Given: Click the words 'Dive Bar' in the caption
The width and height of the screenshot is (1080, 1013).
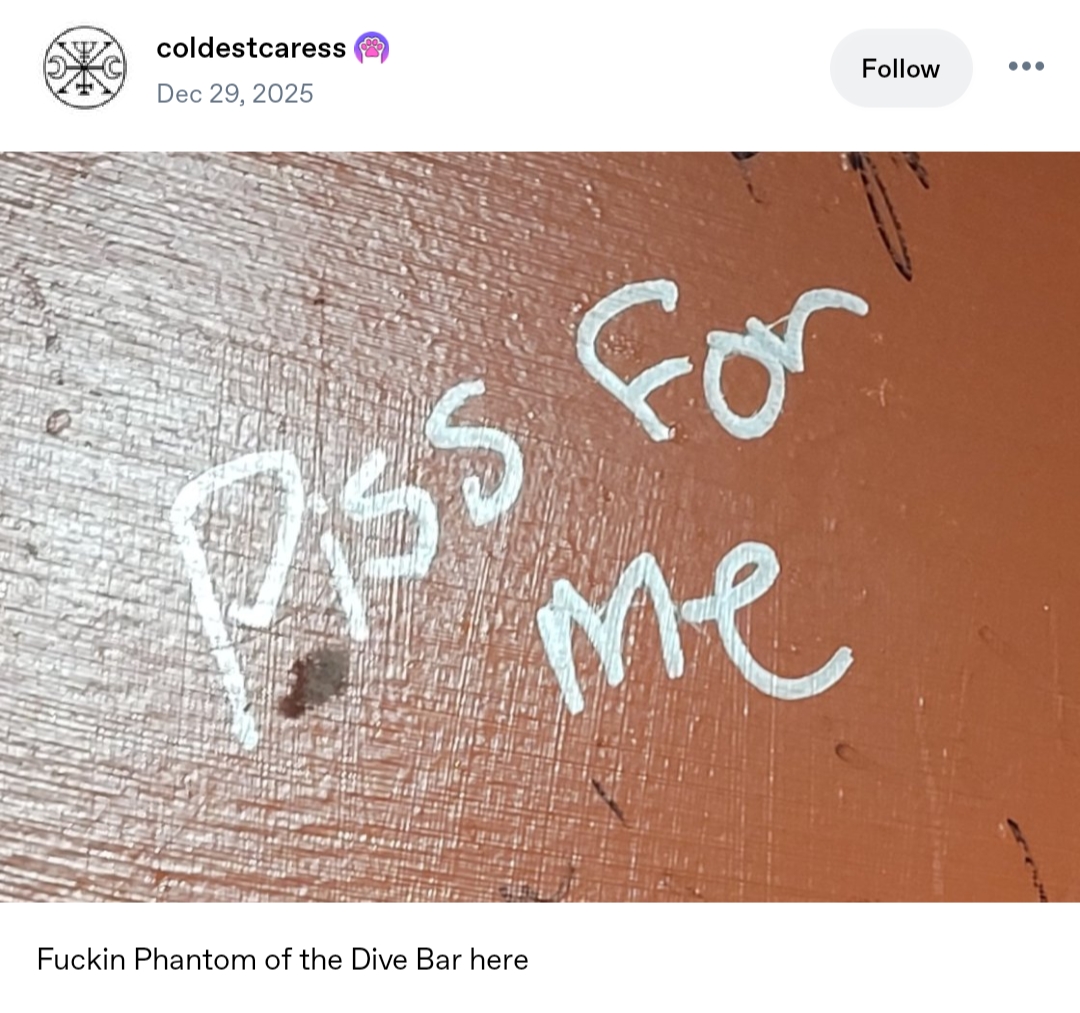Looking at the screenshot, I should (x=405, y=959).
